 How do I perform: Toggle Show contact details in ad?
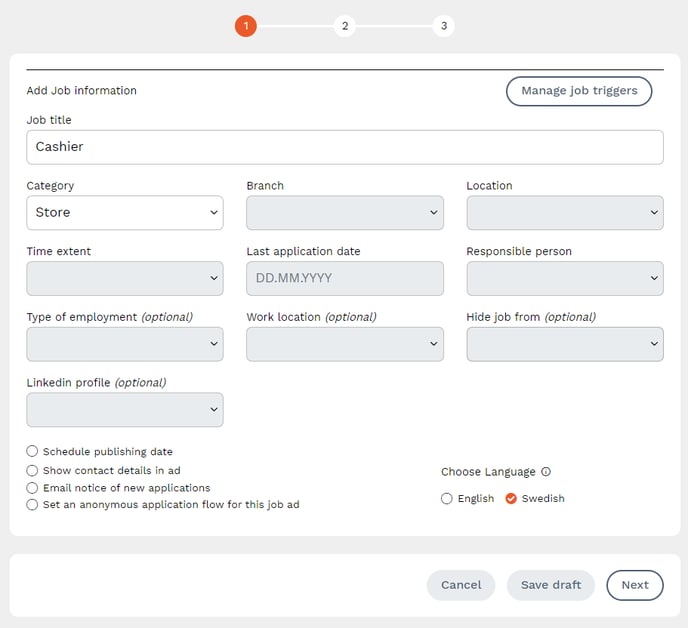click(33, 470)
